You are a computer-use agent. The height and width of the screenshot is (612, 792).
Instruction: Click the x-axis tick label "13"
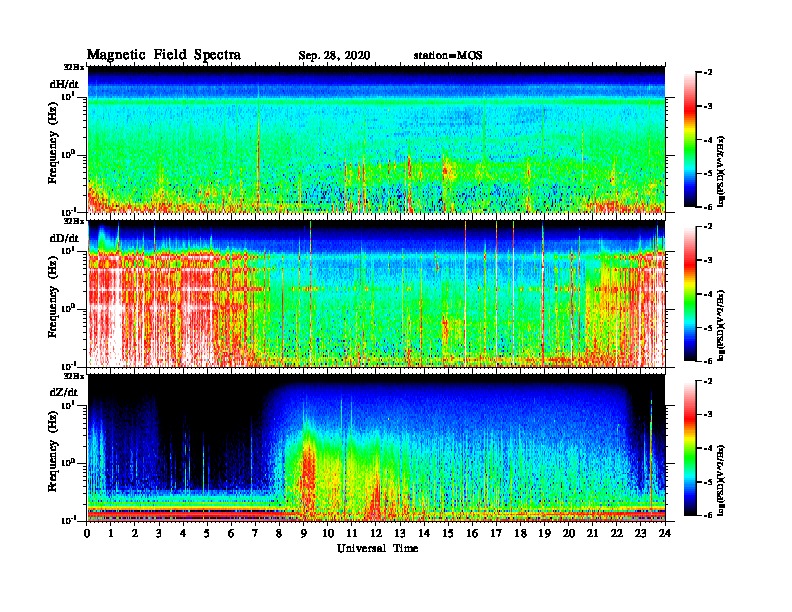[400, 534]
